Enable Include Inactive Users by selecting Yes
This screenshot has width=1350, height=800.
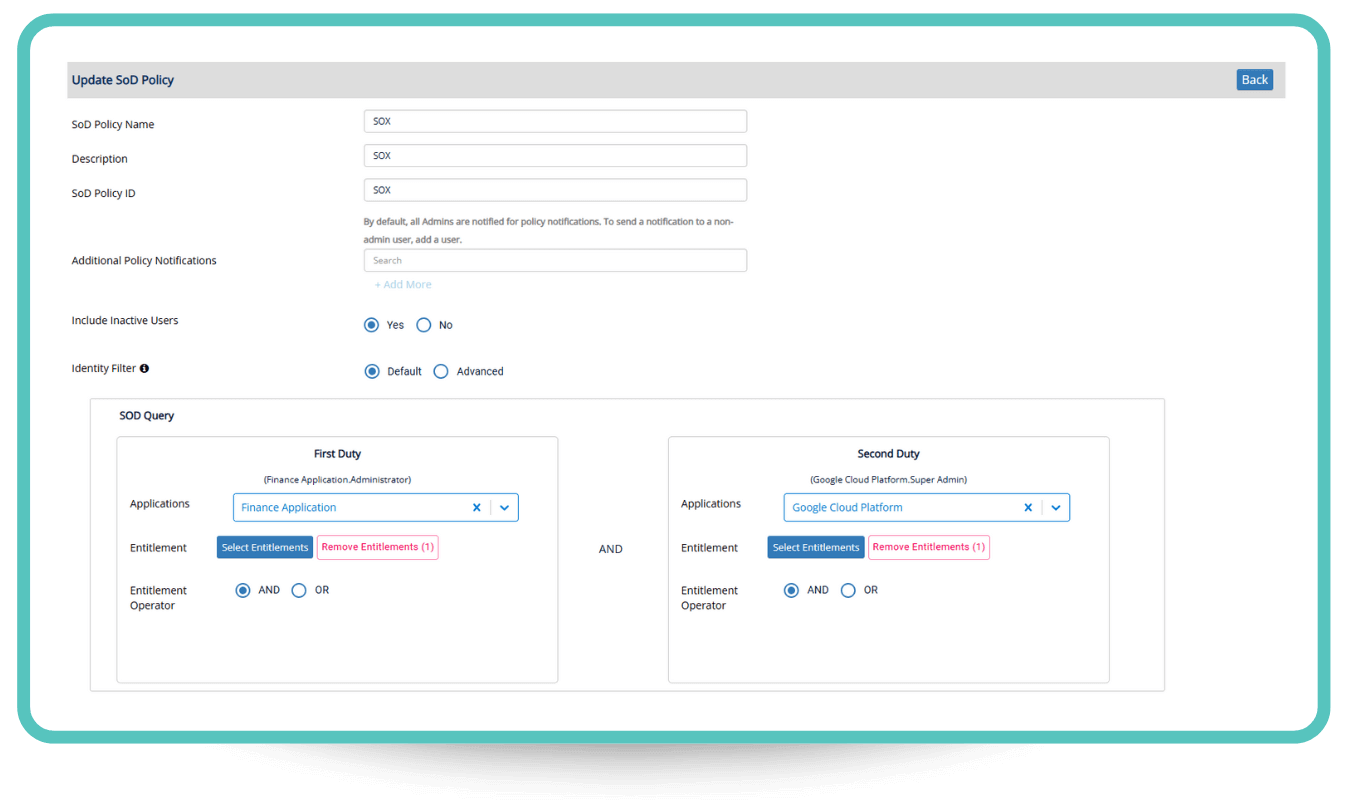click(x=371, y=324)
